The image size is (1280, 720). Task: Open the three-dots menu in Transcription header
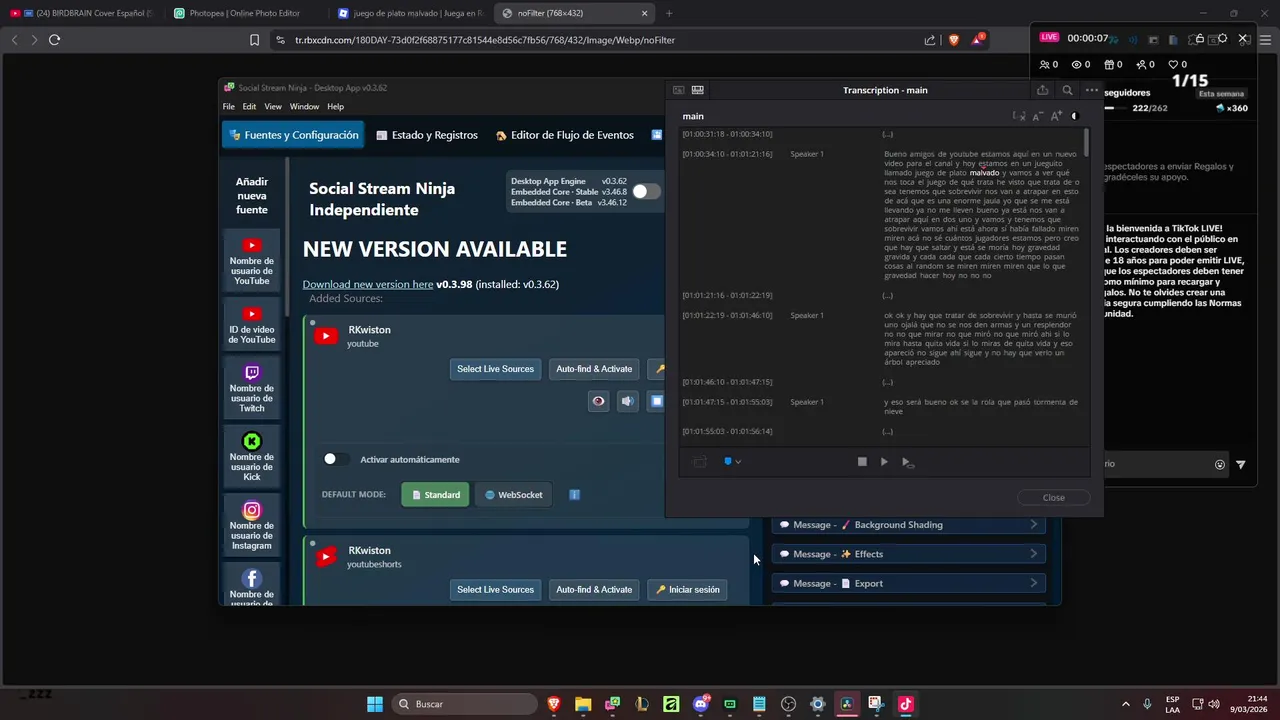point(1091,90)
